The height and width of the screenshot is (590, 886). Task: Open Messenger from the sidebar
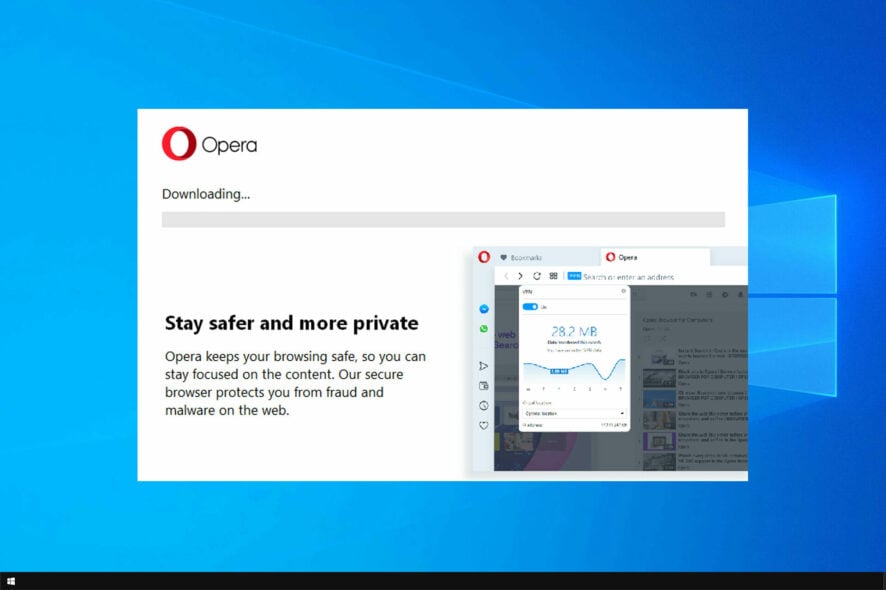[x=484, y=309]
